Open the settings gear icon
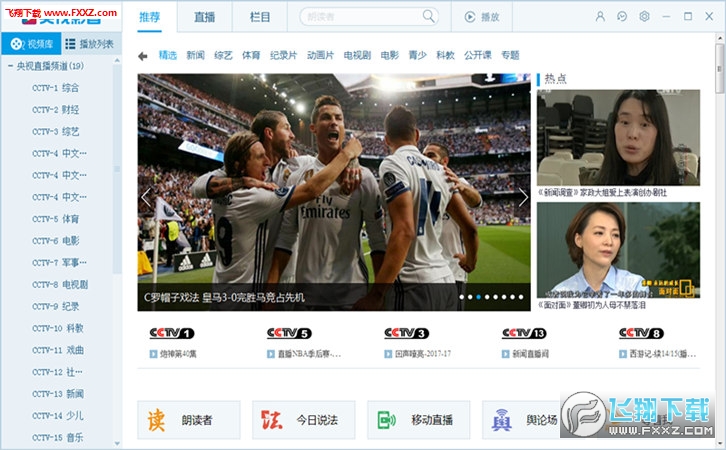 click(x=644, y=17)
